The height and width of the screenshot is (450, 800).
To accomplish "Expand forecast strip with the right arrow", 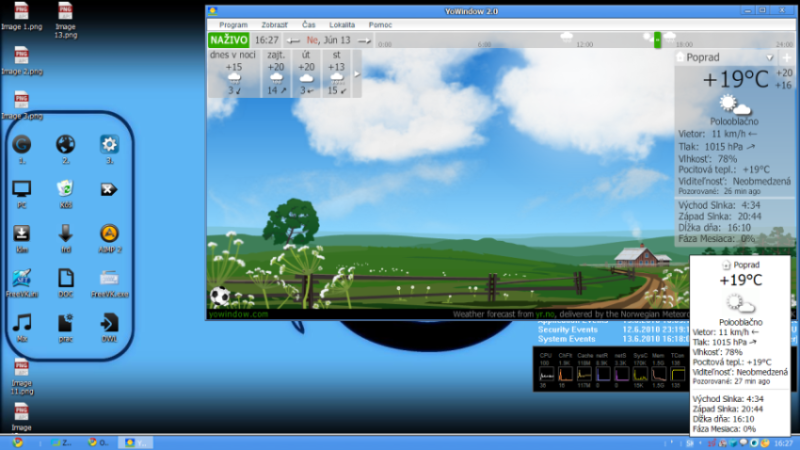I will click(356, 75).
